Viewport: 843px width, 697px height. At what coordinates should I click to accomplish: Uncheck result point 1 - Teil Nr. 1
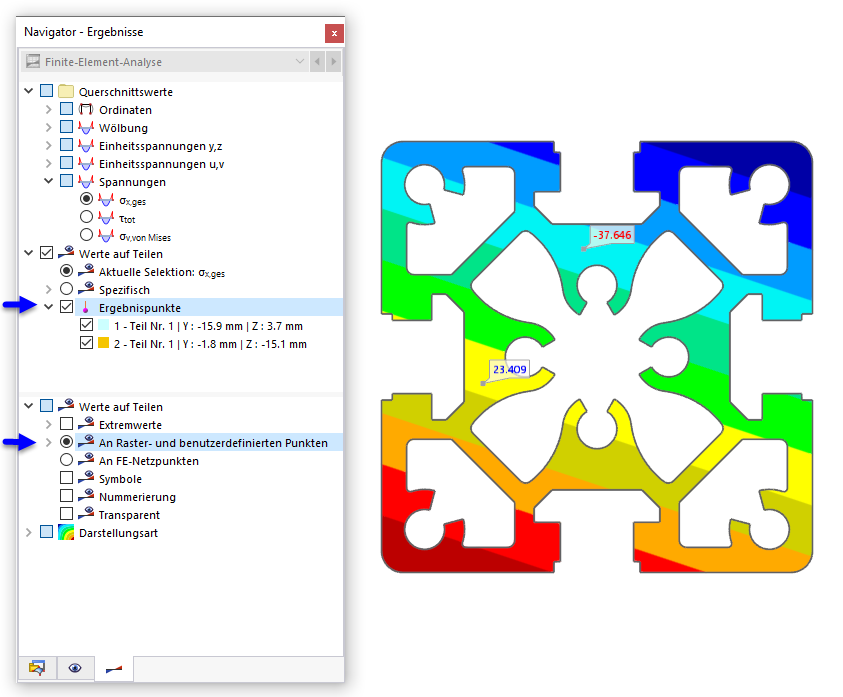(86, 325)
